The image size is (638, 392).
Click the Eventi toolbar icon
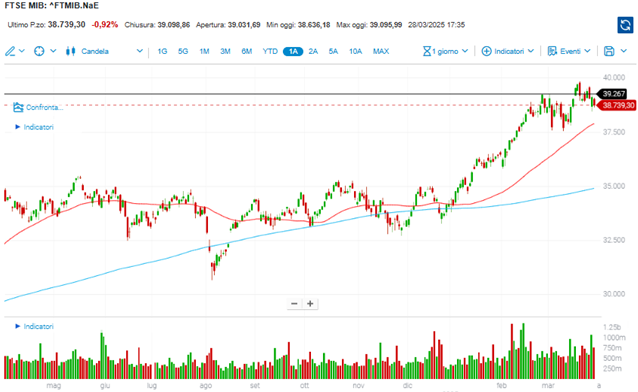click(552, 51)
